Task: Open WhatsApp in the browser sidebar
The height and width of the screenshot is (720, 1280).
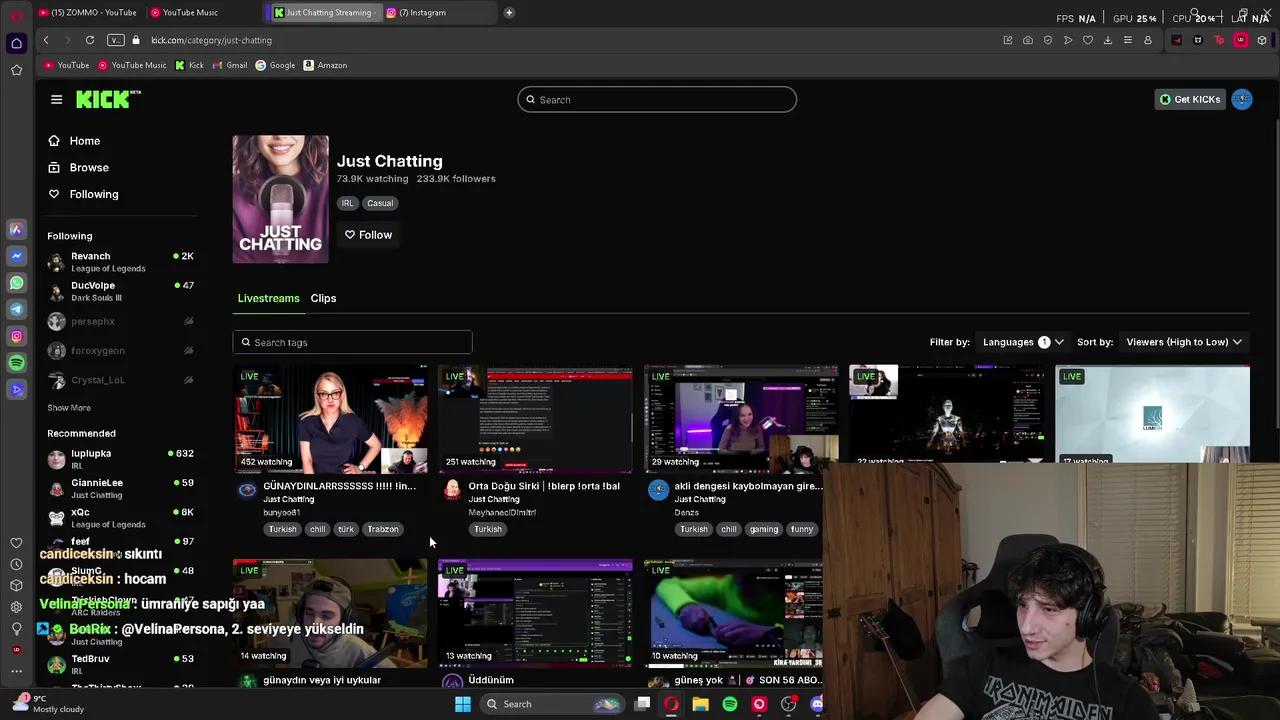Action: pyautogui.click(x=16, y=283)
